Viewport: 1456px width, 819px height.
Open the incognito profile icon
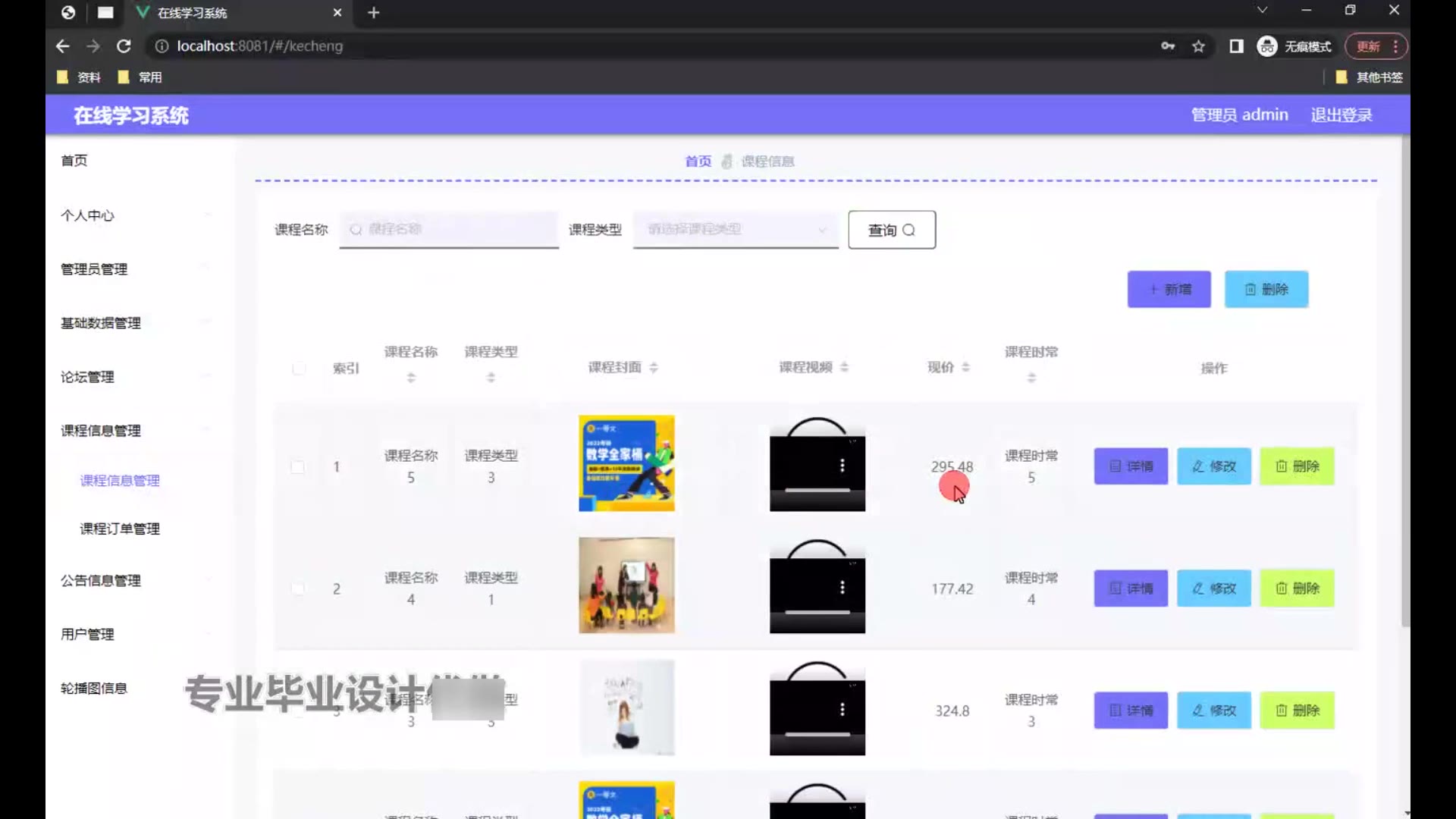point(1266,46)
